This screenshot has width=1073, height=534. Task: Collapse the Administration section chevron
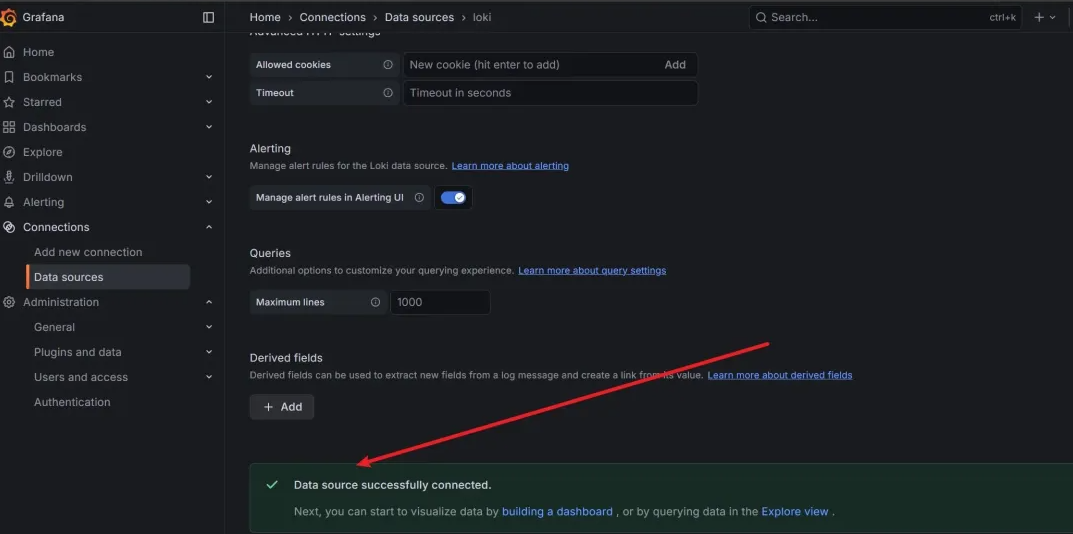tap(209, 302)
